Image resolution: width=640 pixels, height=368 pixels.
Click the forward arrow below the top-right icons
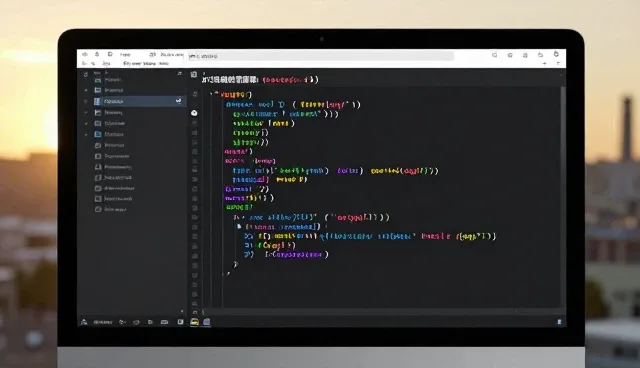[x=544, y=63]
